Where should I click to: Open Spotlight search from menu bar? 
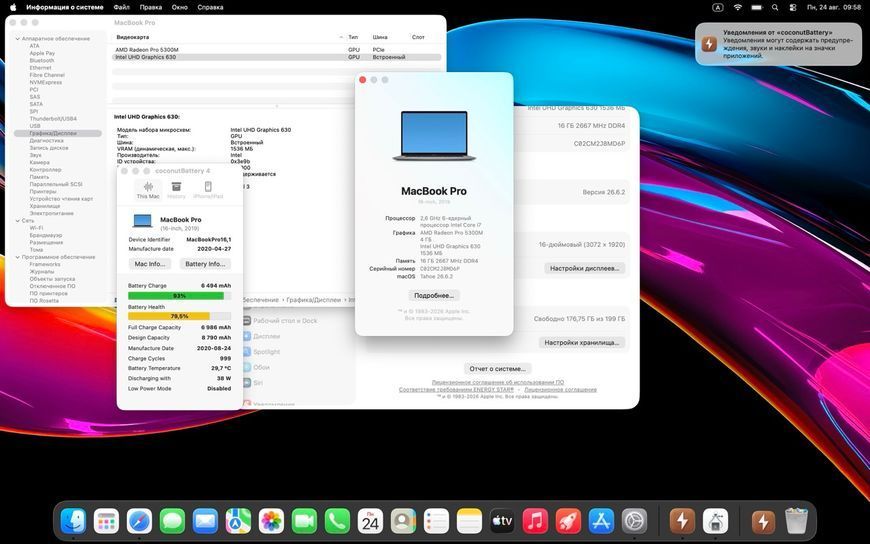(x=775, y=7)
